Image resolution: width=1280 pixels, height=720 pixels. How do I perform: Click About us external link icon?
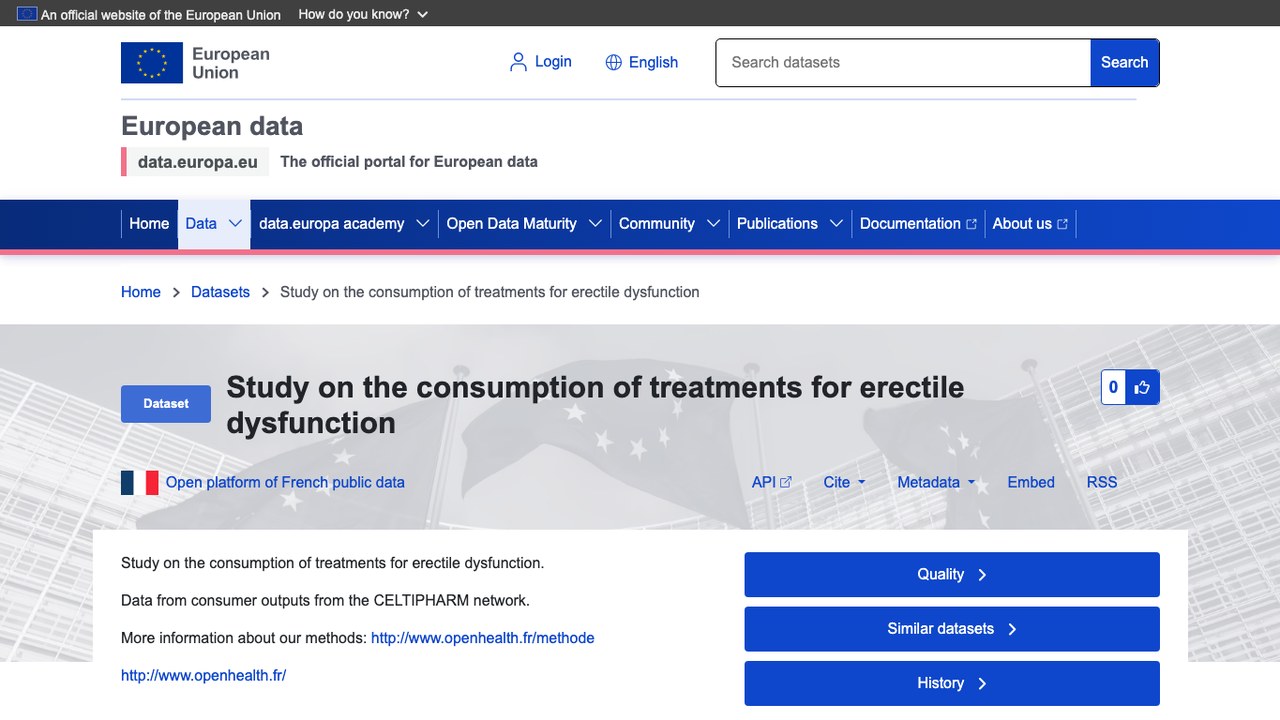(x=1062, y=224)
